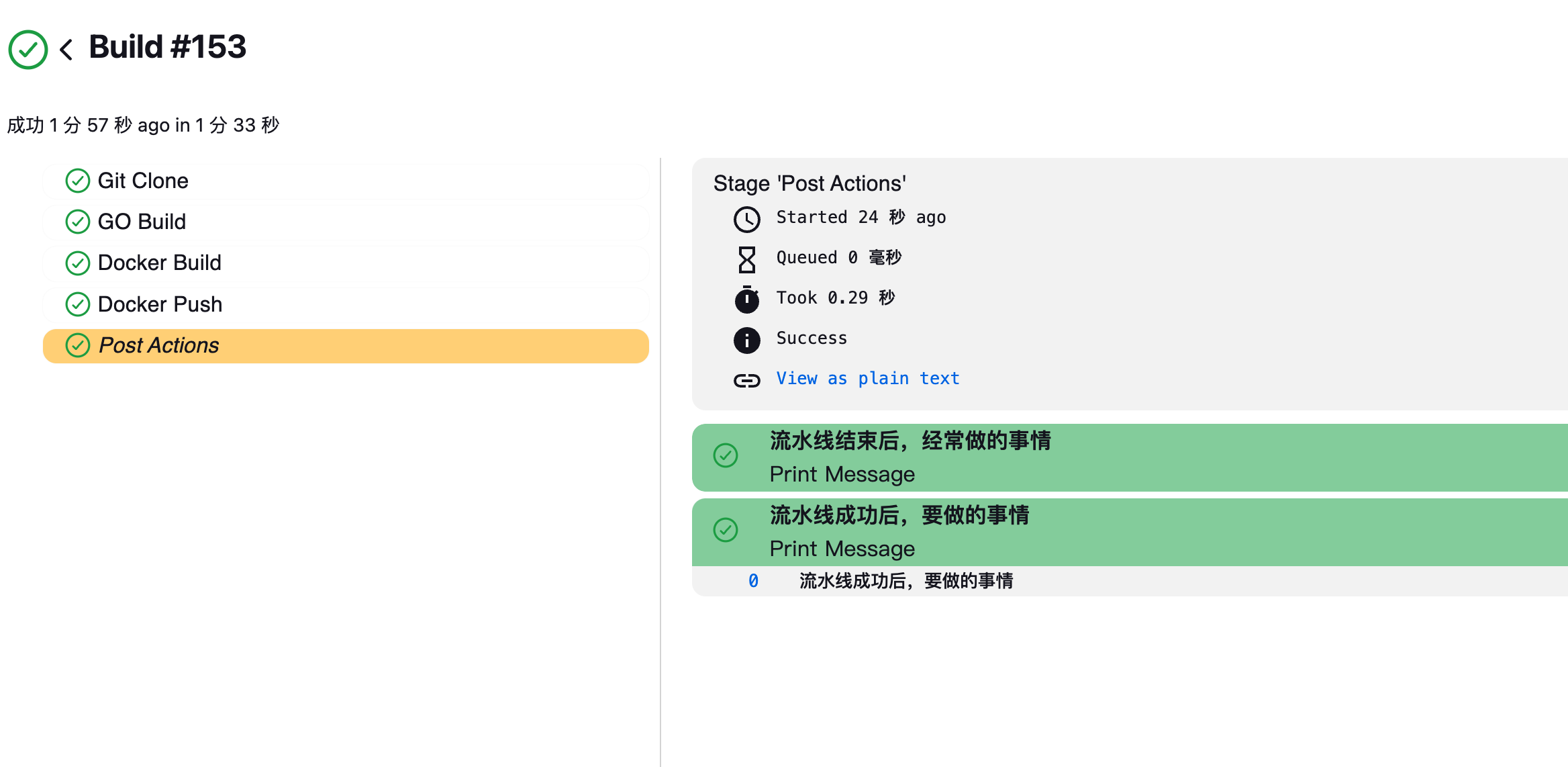Click the 'Queued 0 毫秒' text
This screenshot has height=767, width=1568.
(839, 258)
